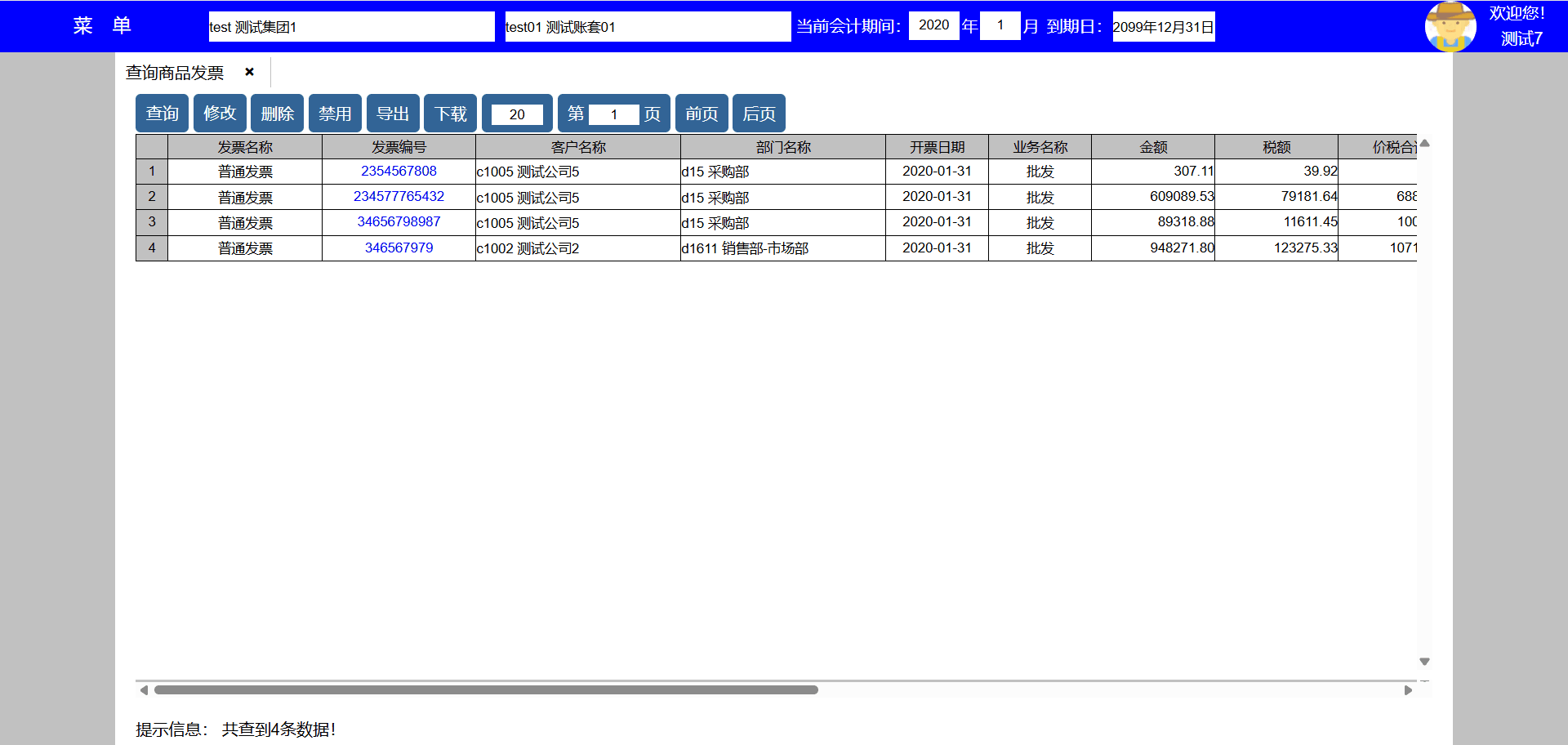Click the scroll down arrow of table

(x=1424, y=662)
